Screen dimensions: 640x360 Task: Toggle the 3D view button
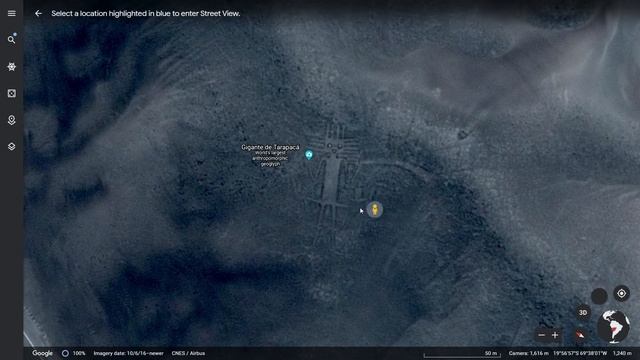[583, 313]
